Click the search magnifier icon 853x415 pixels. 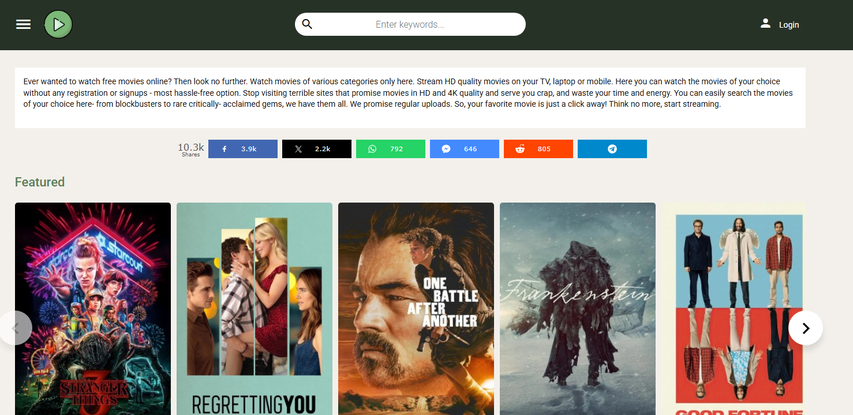tap(307, 24)
